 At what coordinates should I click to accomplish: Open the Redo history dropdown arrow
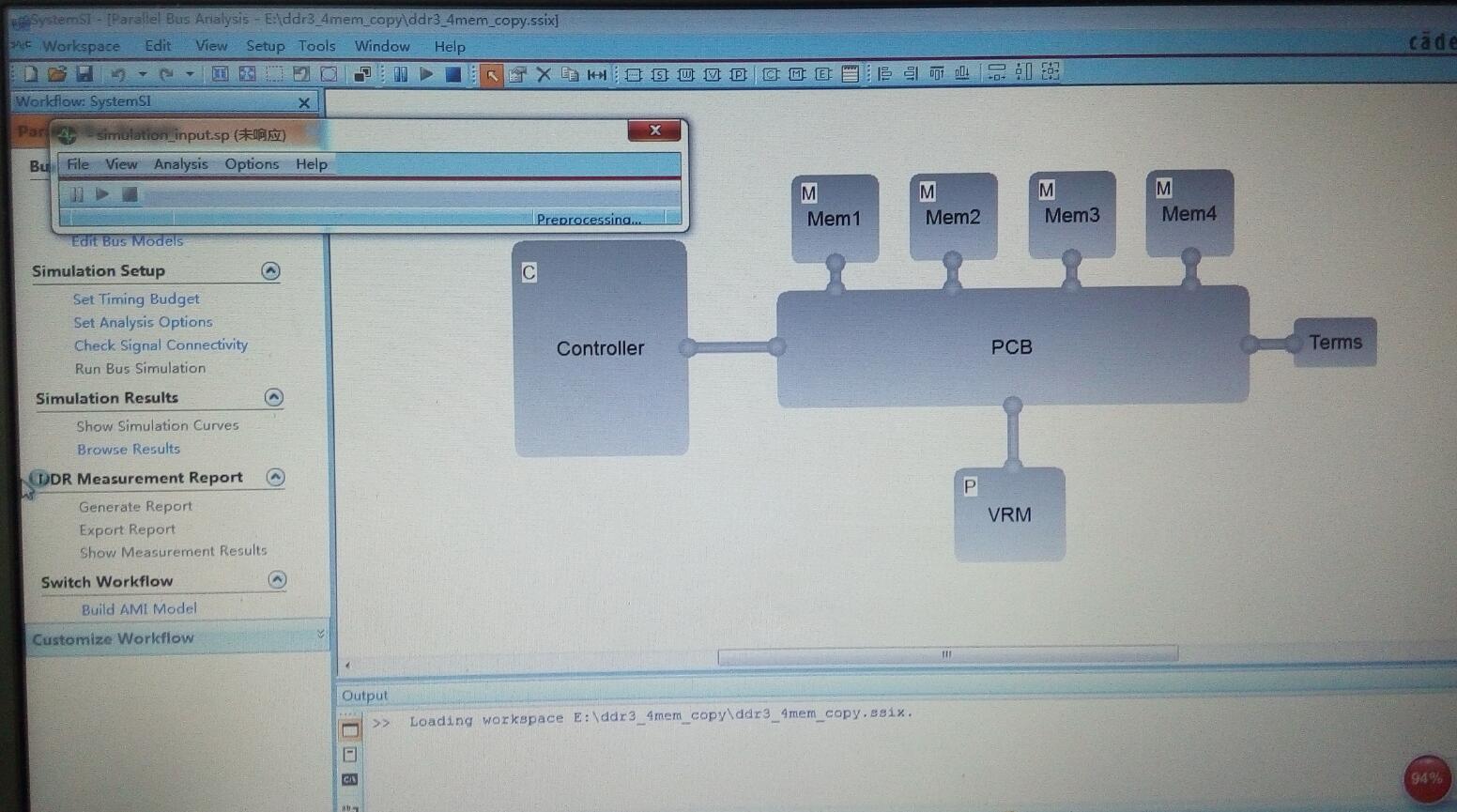190,73
